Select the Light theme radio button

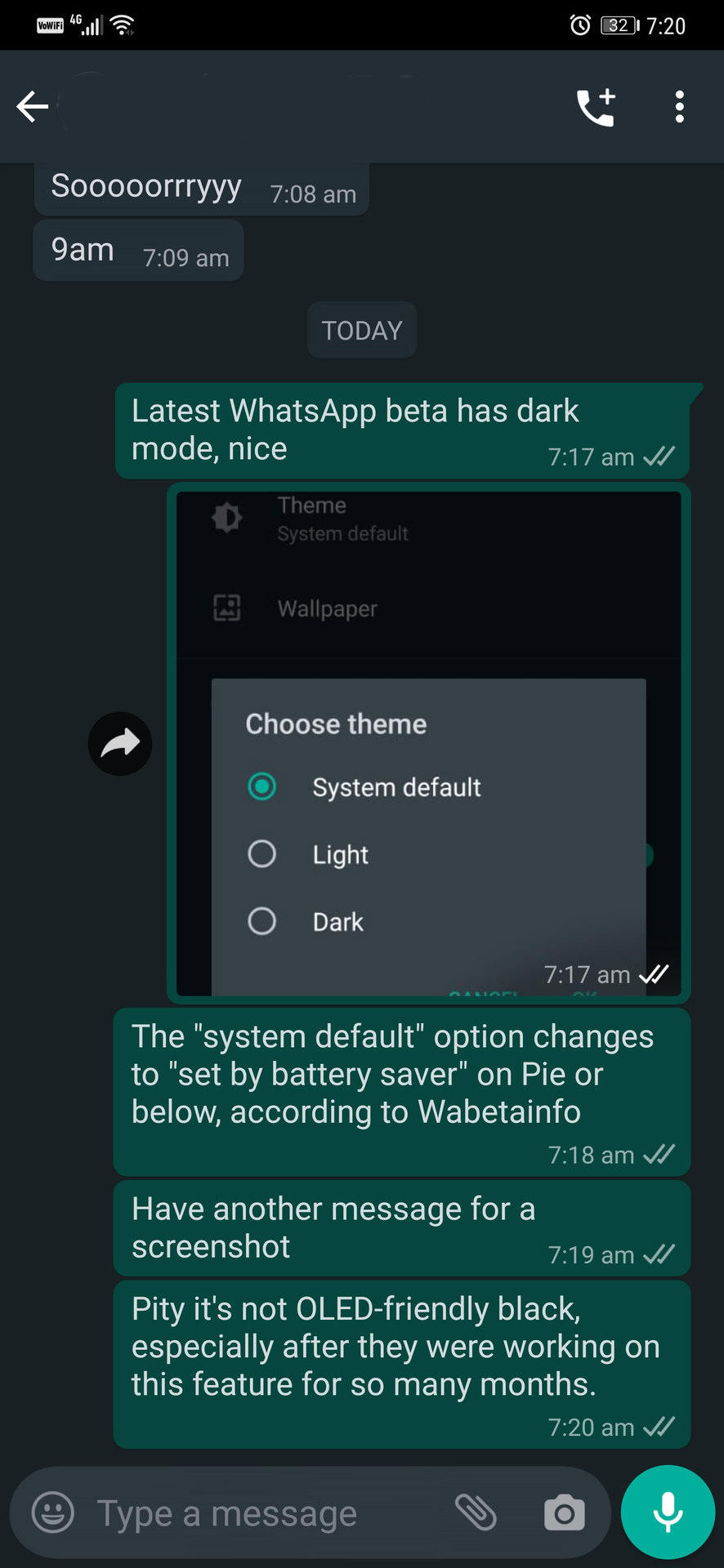(x=261, y=853)
